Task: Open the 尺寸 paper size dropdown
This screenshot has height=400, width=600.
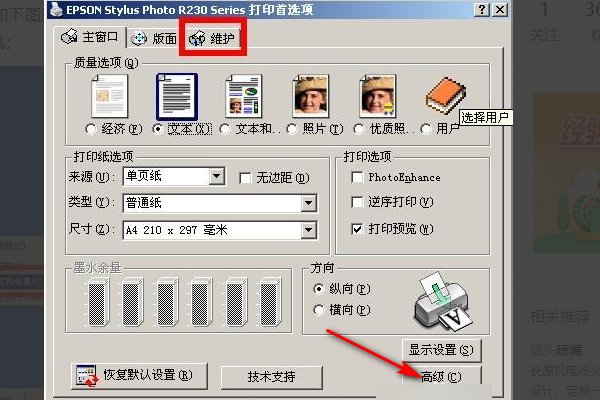Action: click(x=308, y=230)
